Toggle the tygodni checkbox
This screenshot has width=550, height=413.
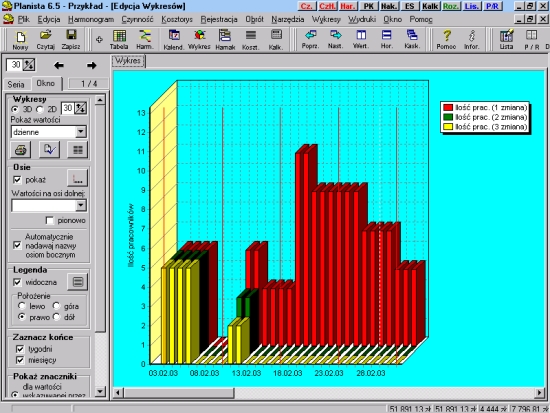(x=20, y=349)
